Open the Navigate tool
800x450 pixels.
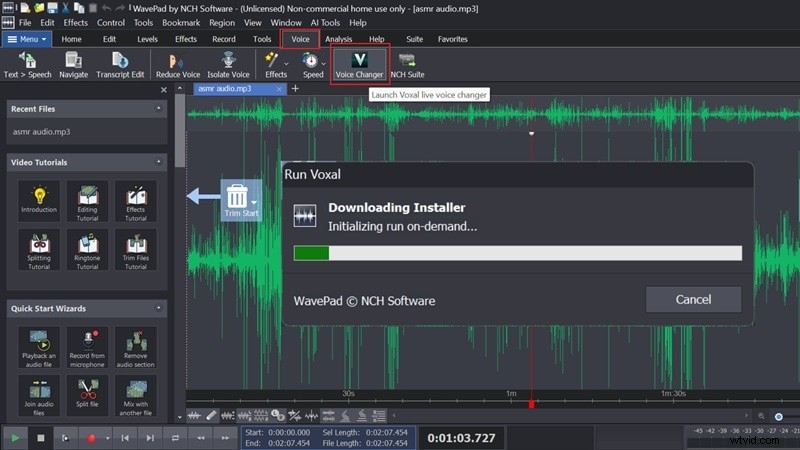(73, 65)
